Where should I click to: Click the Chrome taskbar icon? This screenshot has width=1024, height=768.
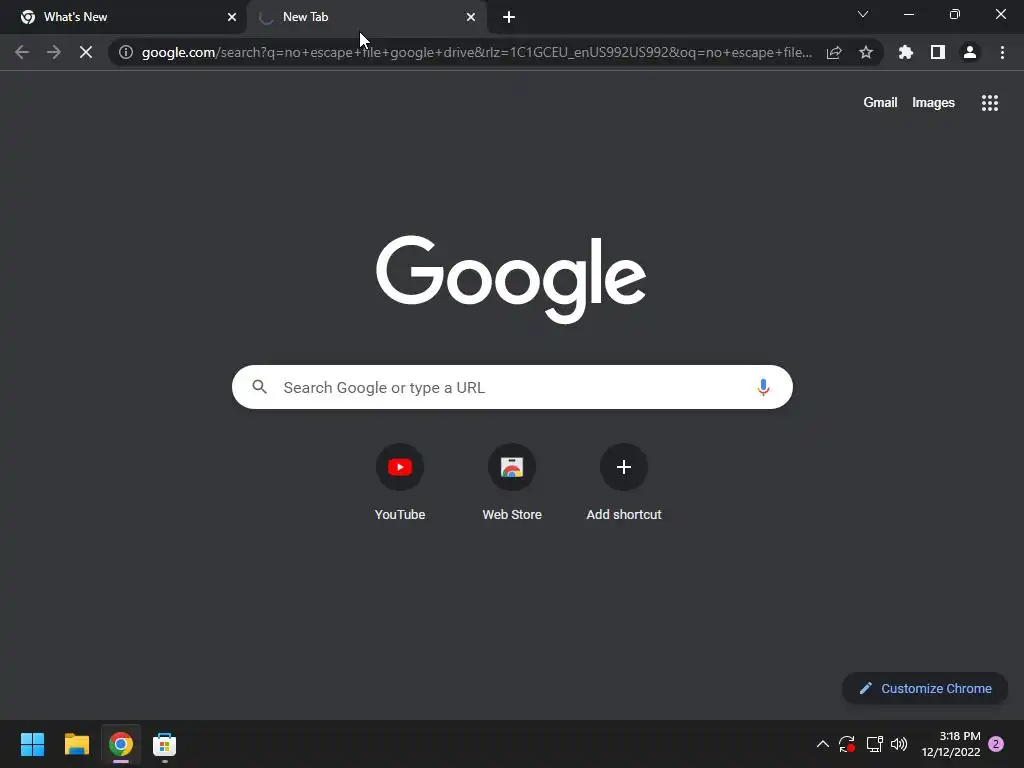coord(121,744)
